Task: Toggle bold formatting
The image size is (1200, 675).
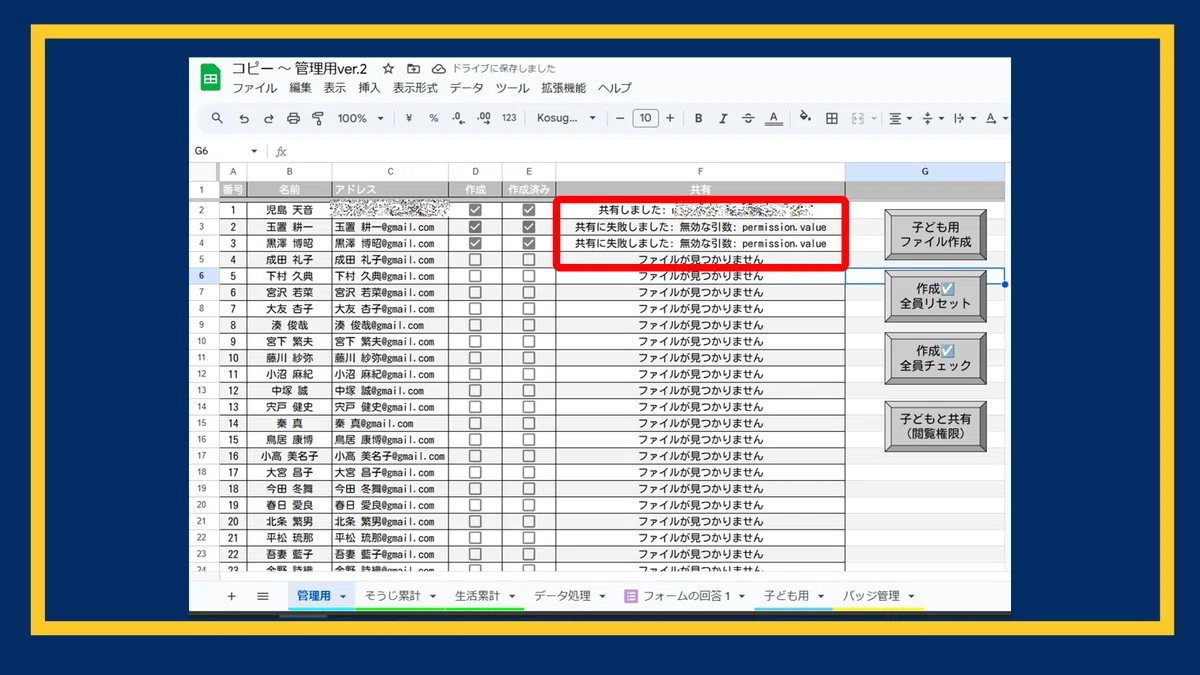Action: [698, 118]
